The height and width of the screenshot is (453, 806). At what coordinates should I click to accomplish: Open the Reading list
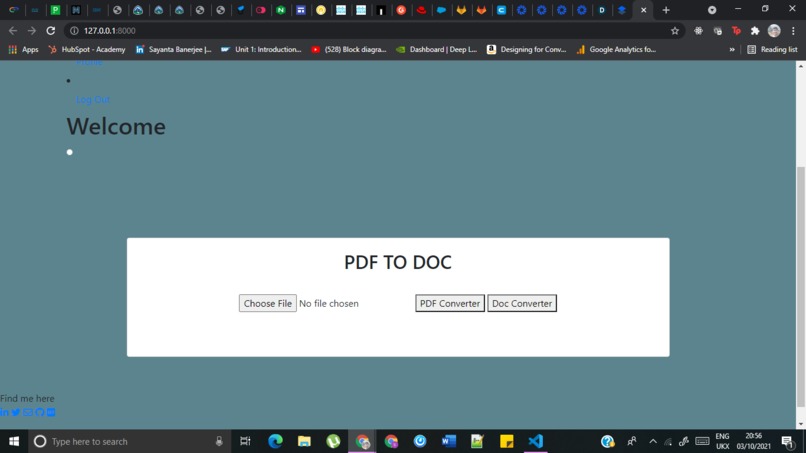click(773, 49)
